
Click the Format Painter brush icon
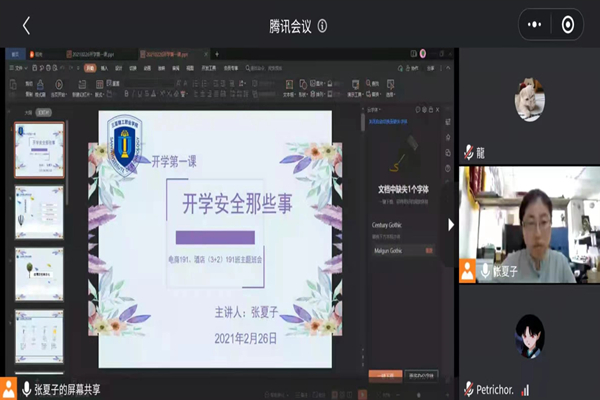(x=40, y=84)
